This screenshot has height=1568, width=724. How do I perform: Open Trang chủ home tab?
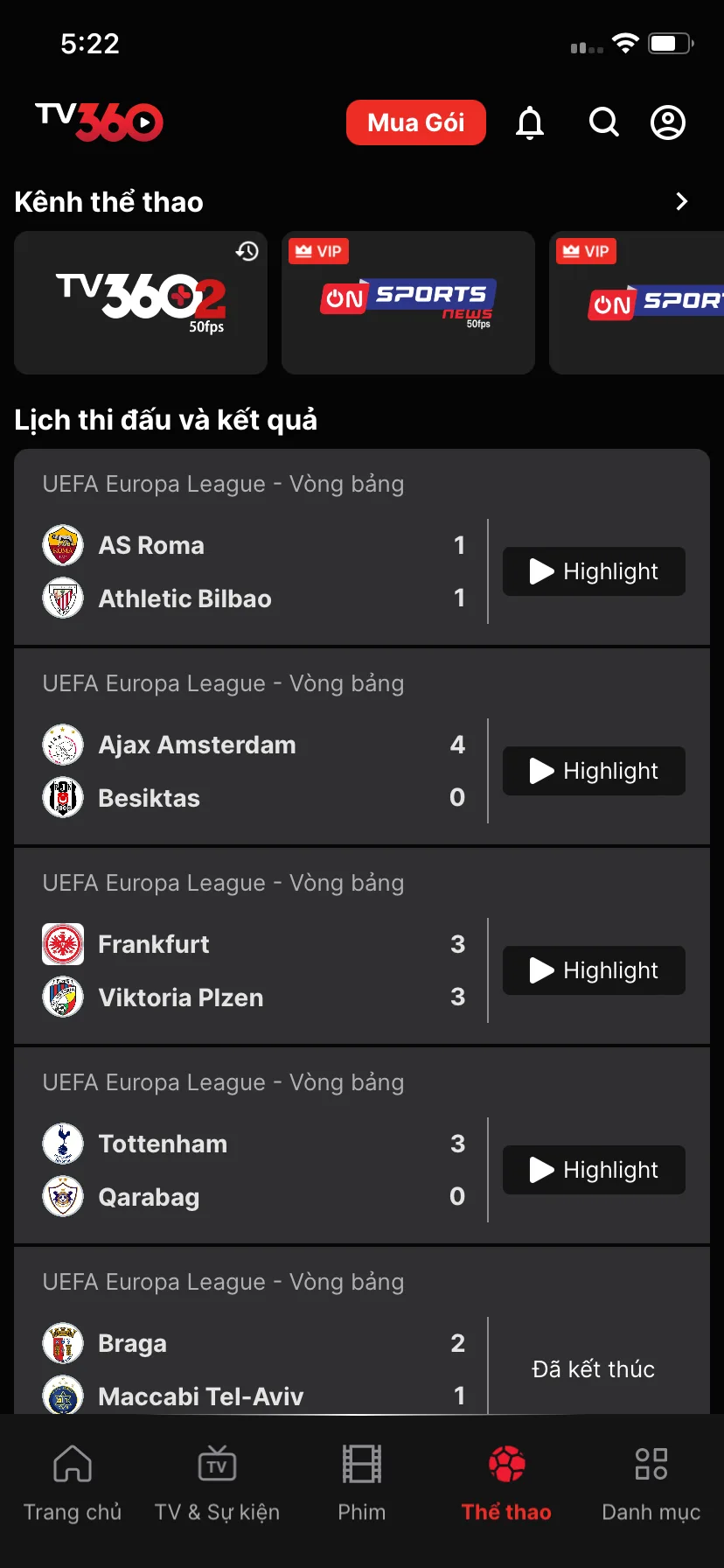[x=73, y=1482]
